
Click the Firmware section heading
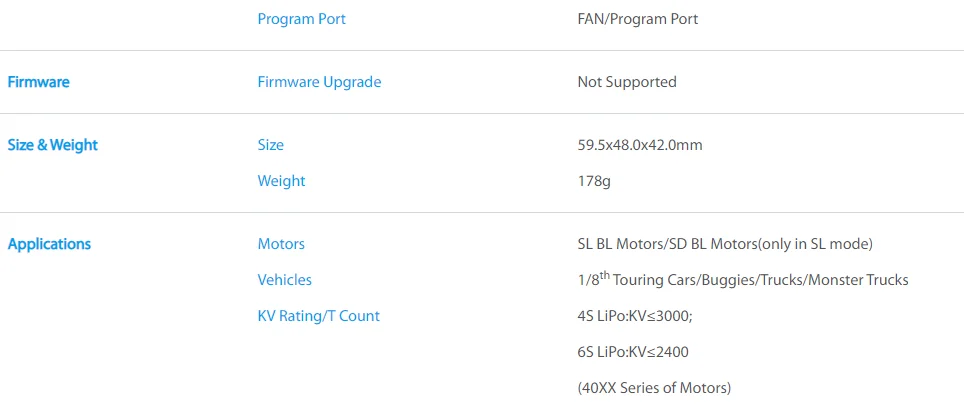point(38,82)
